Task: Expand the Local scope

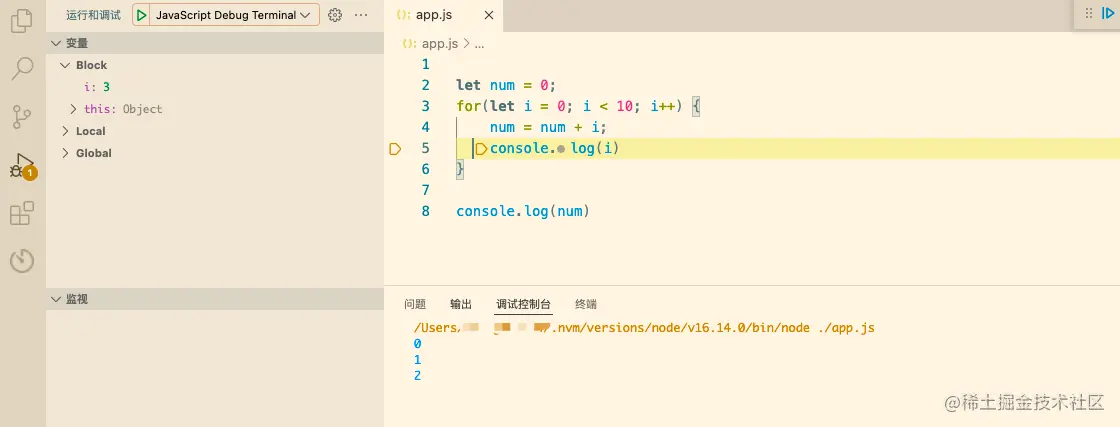Action: pyautogui.click(x=66, y=131)
